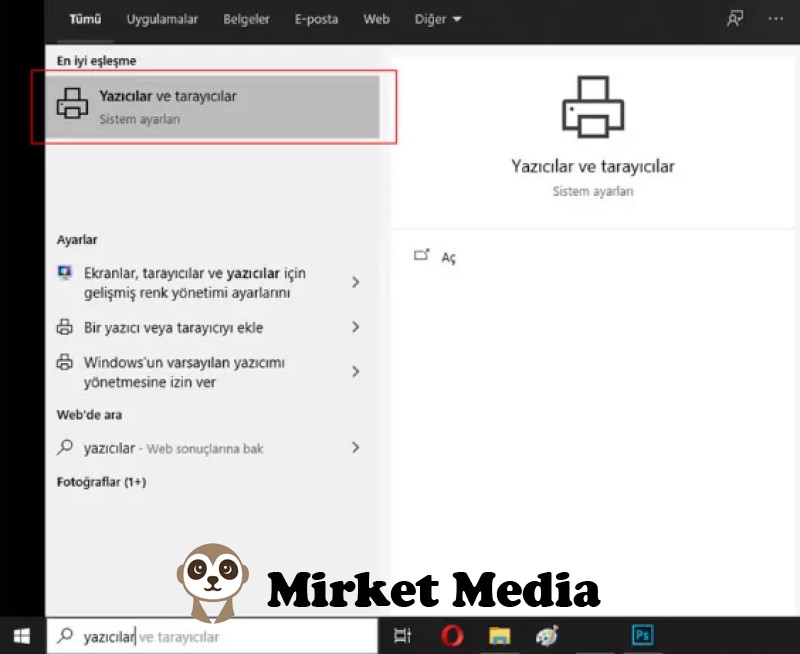Open File Explorer from taskbar

pyautogui.click(x=499, y=636)
